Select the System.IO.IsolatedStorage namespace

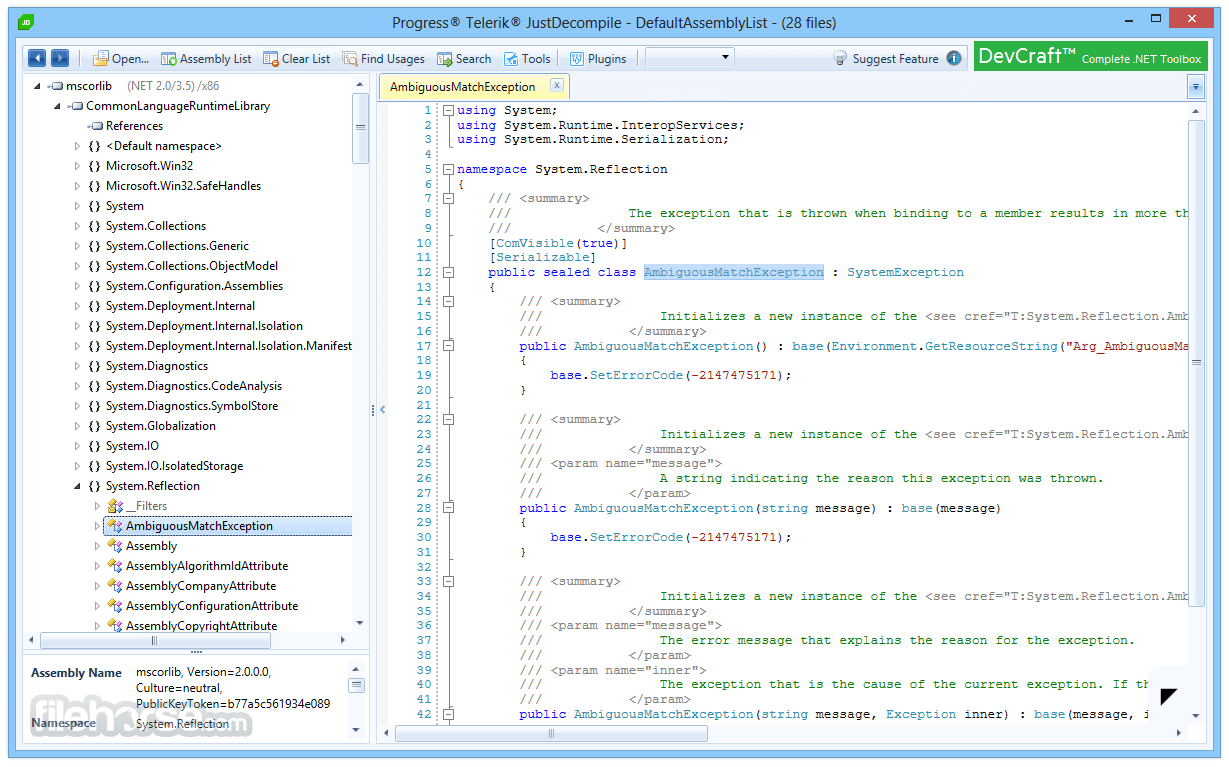coord(174,466)
